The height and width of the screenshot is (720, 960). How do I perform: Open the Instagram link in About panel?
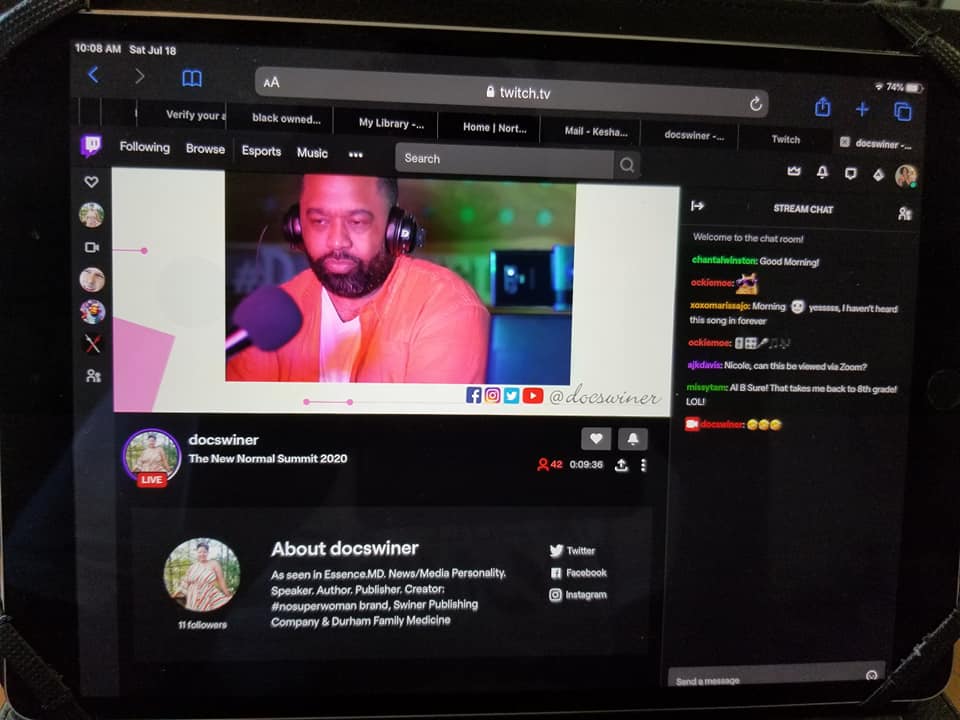tap(578, 595)
